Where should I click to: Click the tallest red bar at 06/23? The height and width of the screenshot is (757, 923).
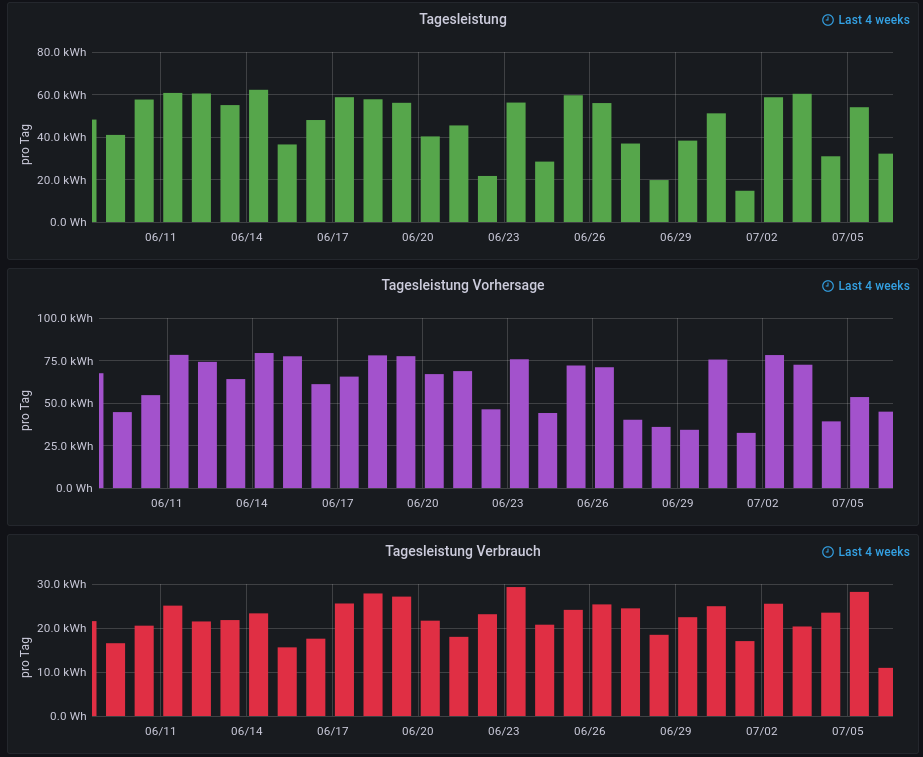pos(516,651)
